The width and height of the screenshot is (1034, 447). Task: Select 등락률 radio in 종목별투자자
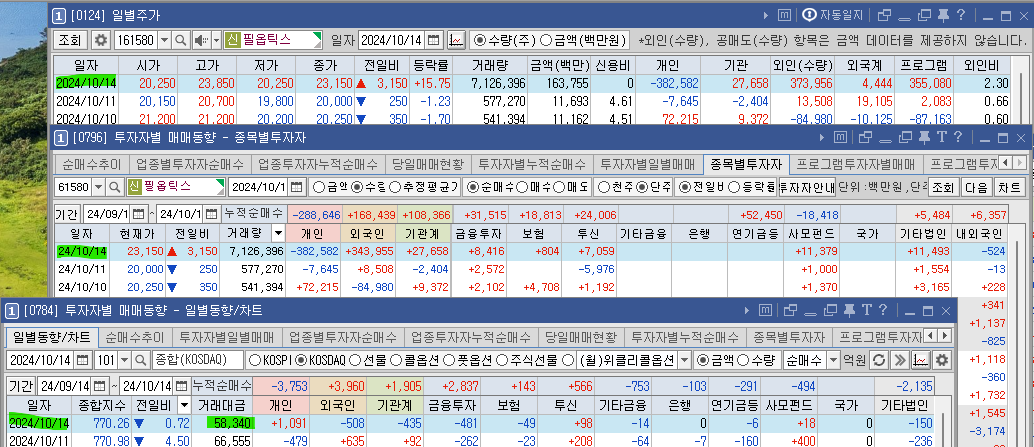point(733,187)
